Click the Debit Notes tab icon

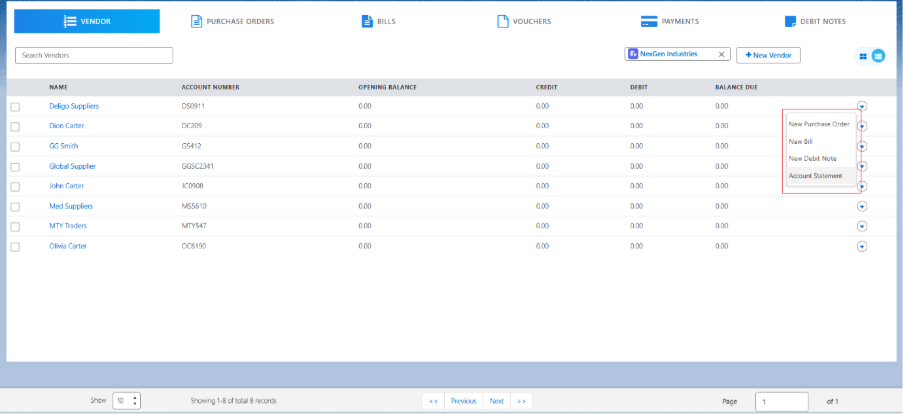791,21
